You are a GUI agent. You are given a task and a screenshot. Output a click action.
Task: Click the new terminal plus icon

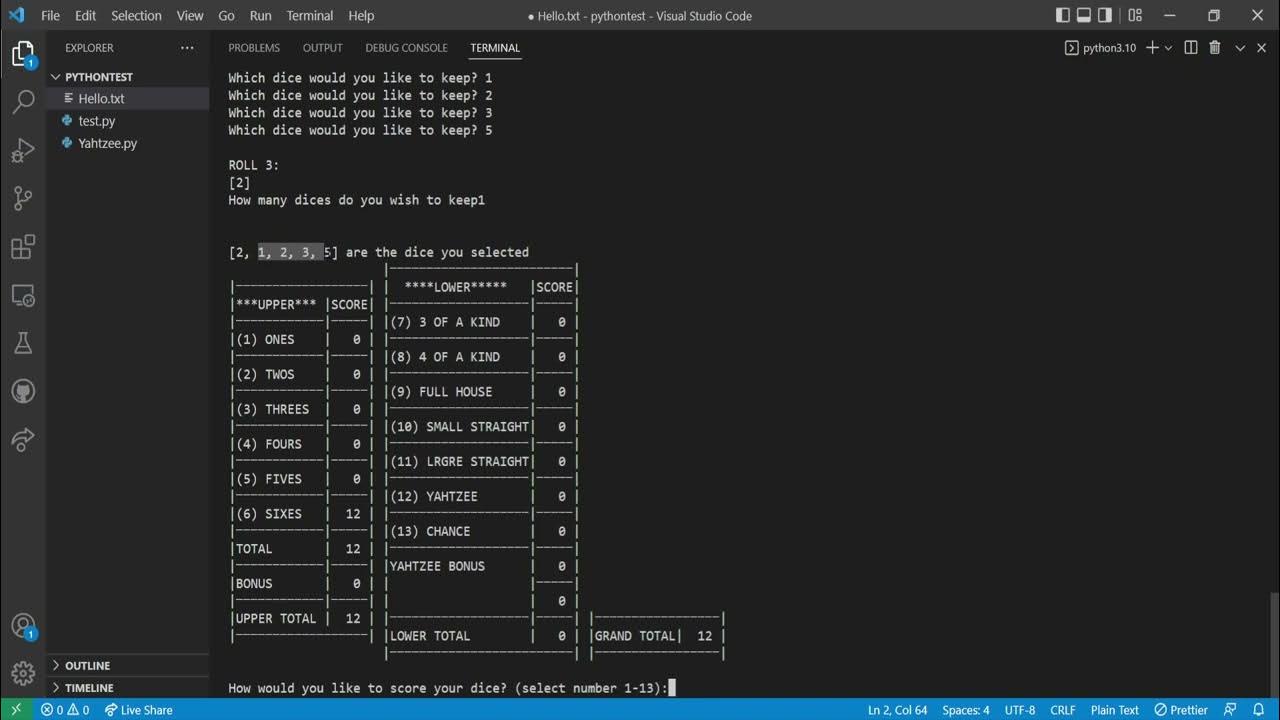pyautogui.click(x=1152, y=48)
